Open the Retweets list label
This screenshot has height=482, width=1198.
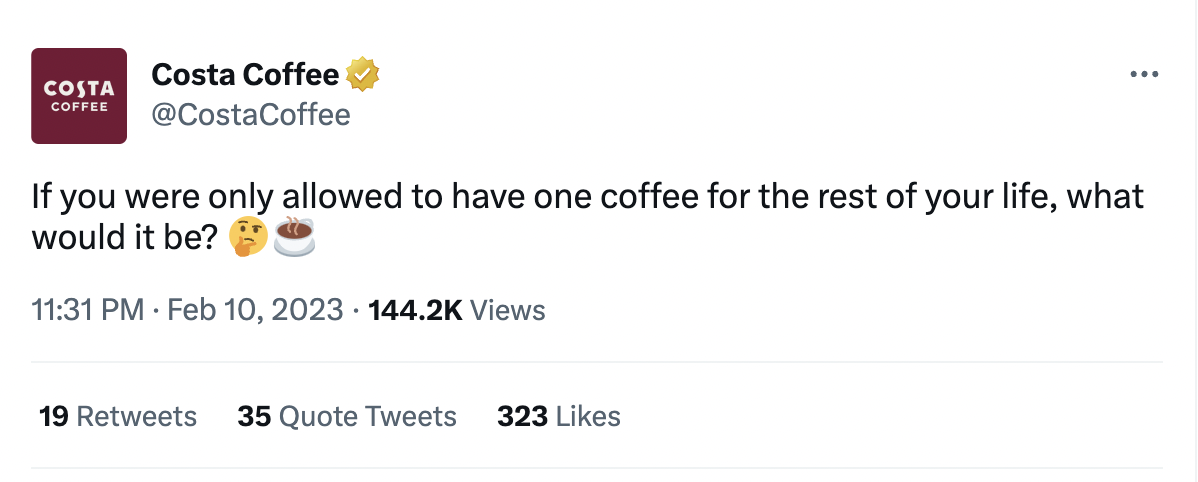pyautogui.click(x=136, y=416)
